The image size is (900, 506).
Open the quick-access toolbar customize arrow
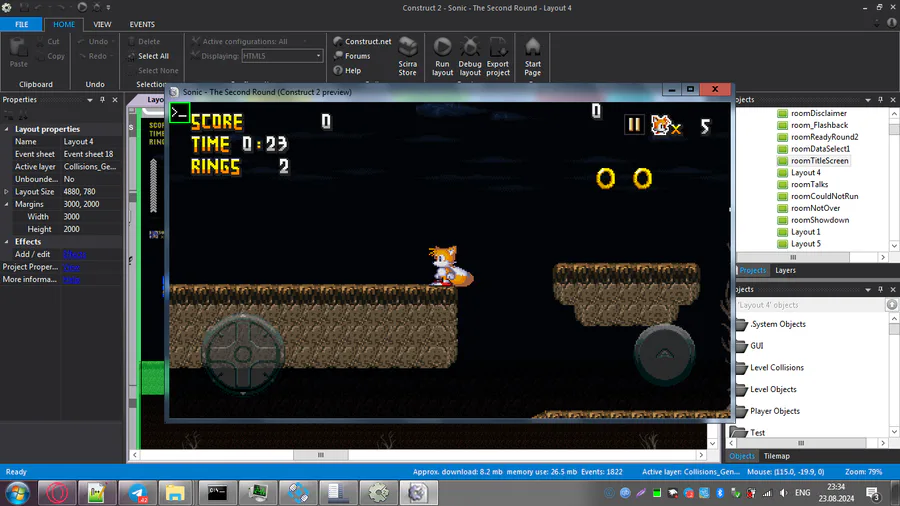(x=108, y=7)
